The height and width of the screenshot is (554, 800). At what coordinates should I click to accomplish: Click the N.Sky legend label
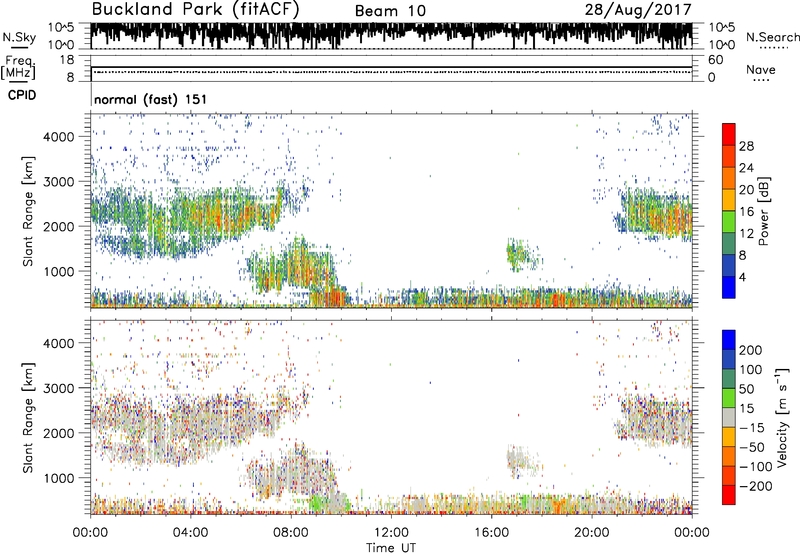pyautogui.click(x=19, y=37)
